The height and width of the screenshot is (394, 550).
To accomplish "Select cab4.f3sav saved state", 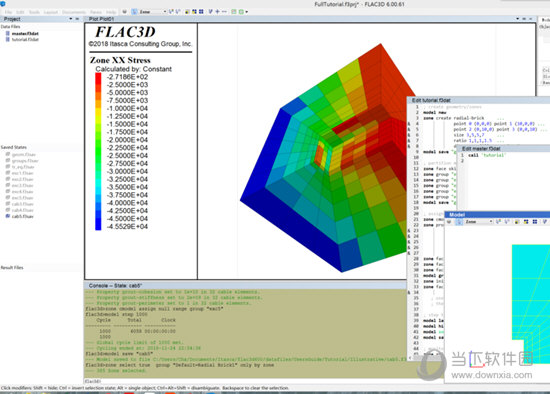I will tap(22, 210).
